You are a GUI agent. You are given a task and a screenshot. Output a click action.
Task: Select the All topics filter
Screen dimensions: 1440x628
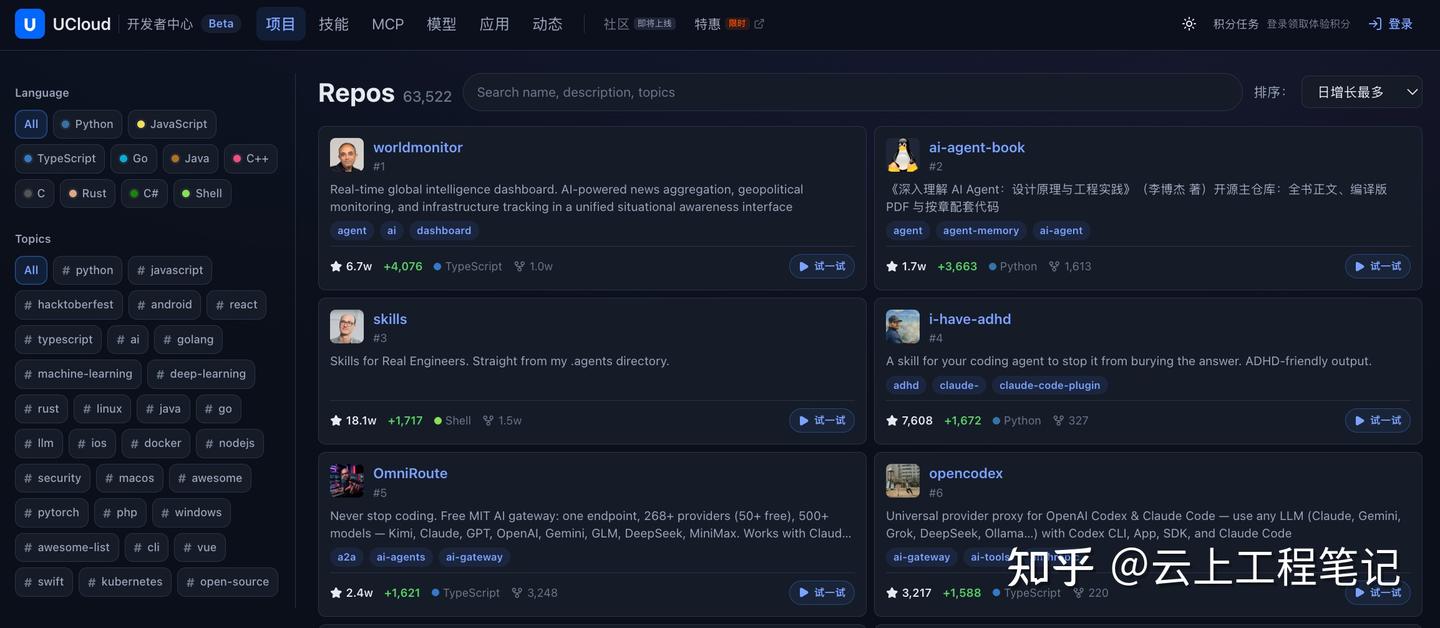click(31, 270)
